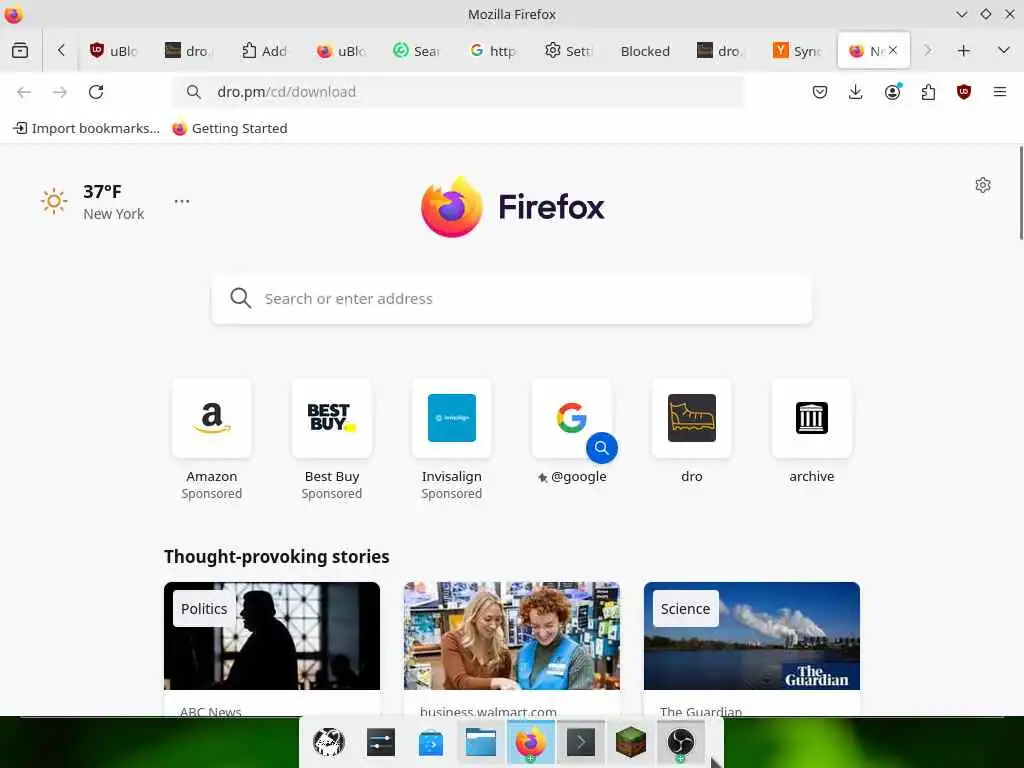1024x768 pixels.
Task: Open Firefox View from the tab bar
Action: [x=20, y=50]
